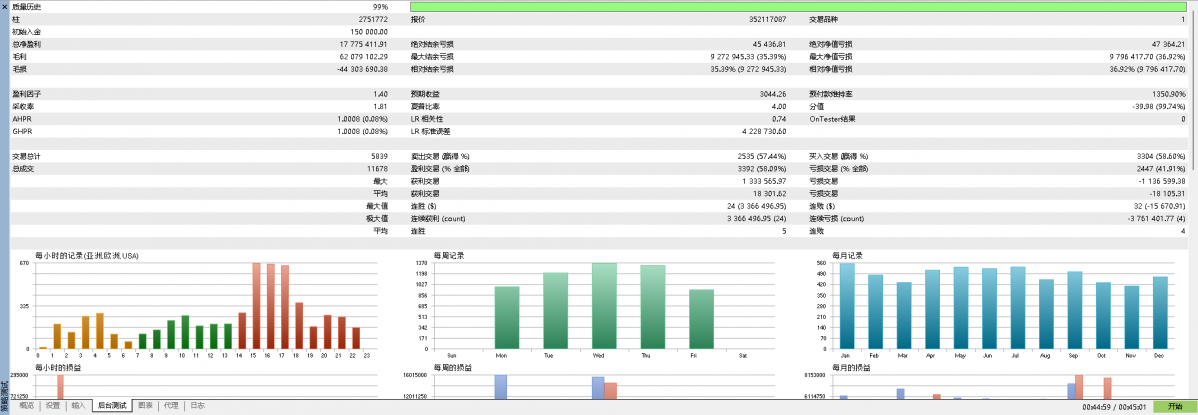Click largest profit trade 1 333 565.97
1198x415 pixels.
click(765, 181)
